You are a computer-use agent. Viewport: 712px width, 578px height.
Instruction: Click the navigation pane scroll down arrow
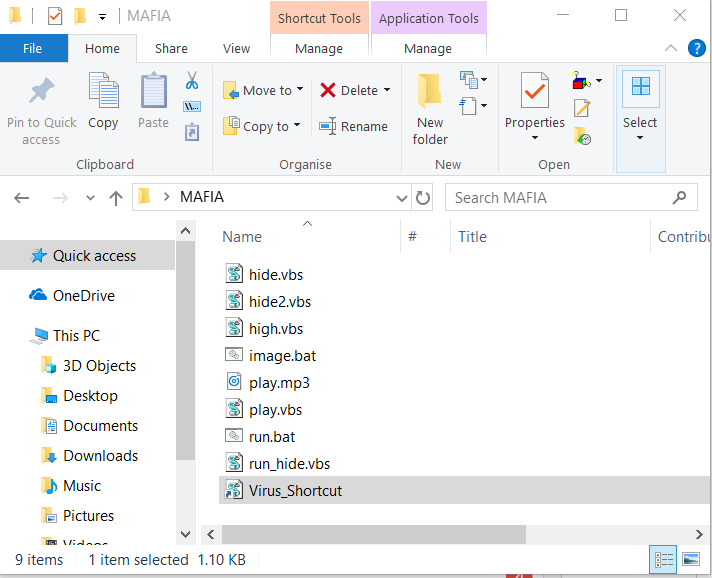point(185,534)
